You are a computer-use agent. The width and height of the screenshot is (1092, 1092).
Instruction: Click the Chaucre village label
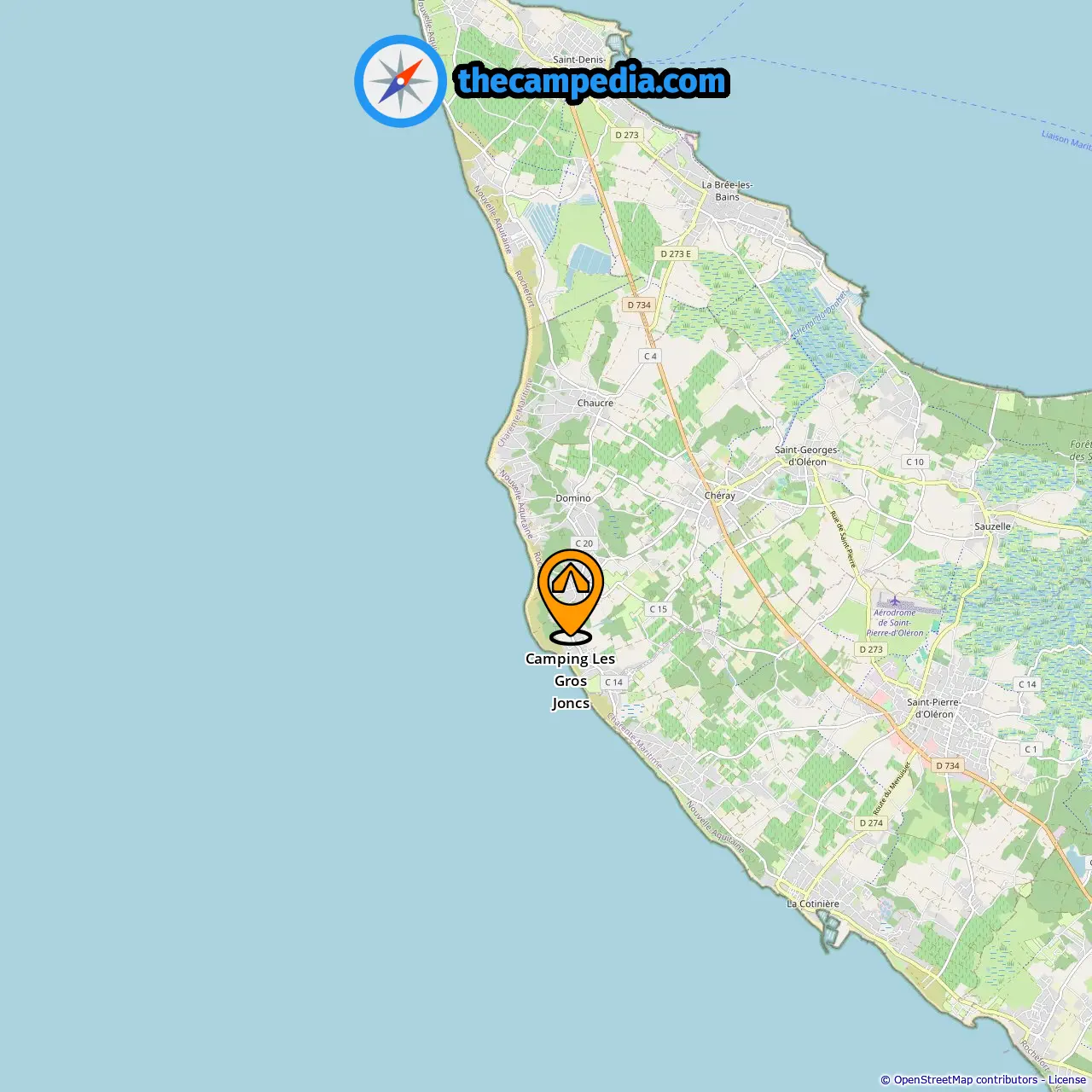point(595,403)
